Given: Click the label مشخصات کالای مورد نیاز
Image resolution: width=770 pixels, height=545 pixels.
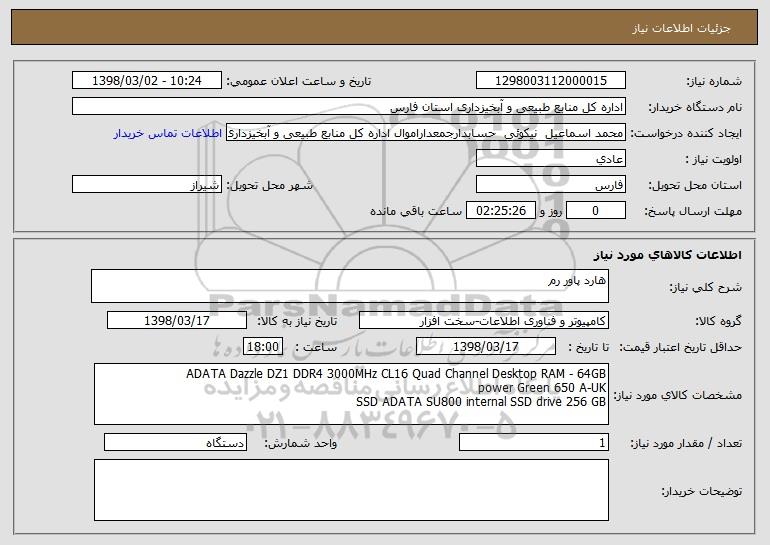Looking at the screenshot, I should 678,395.
